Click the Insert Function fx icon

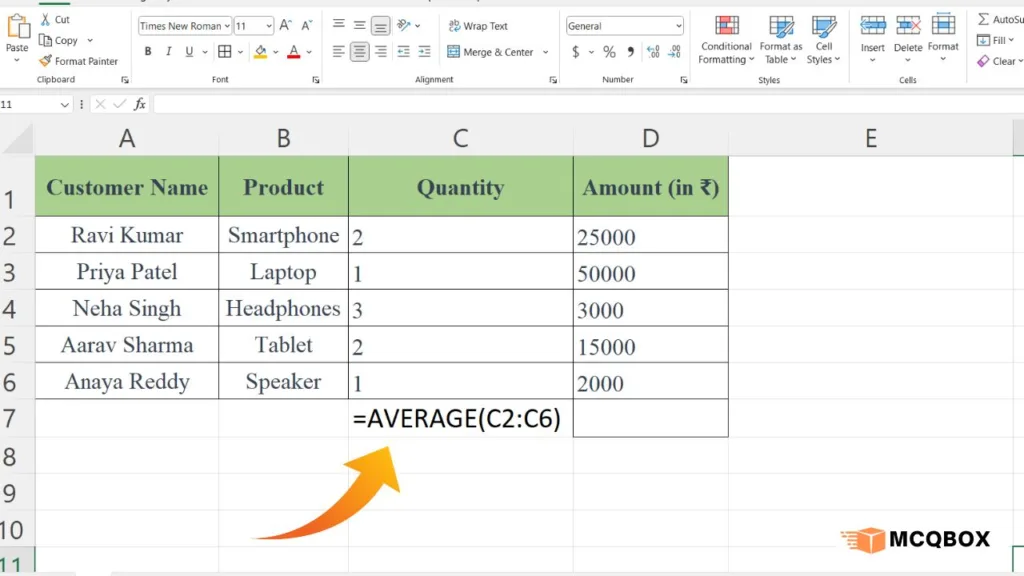pyautogui.click(x=140, y=104)
